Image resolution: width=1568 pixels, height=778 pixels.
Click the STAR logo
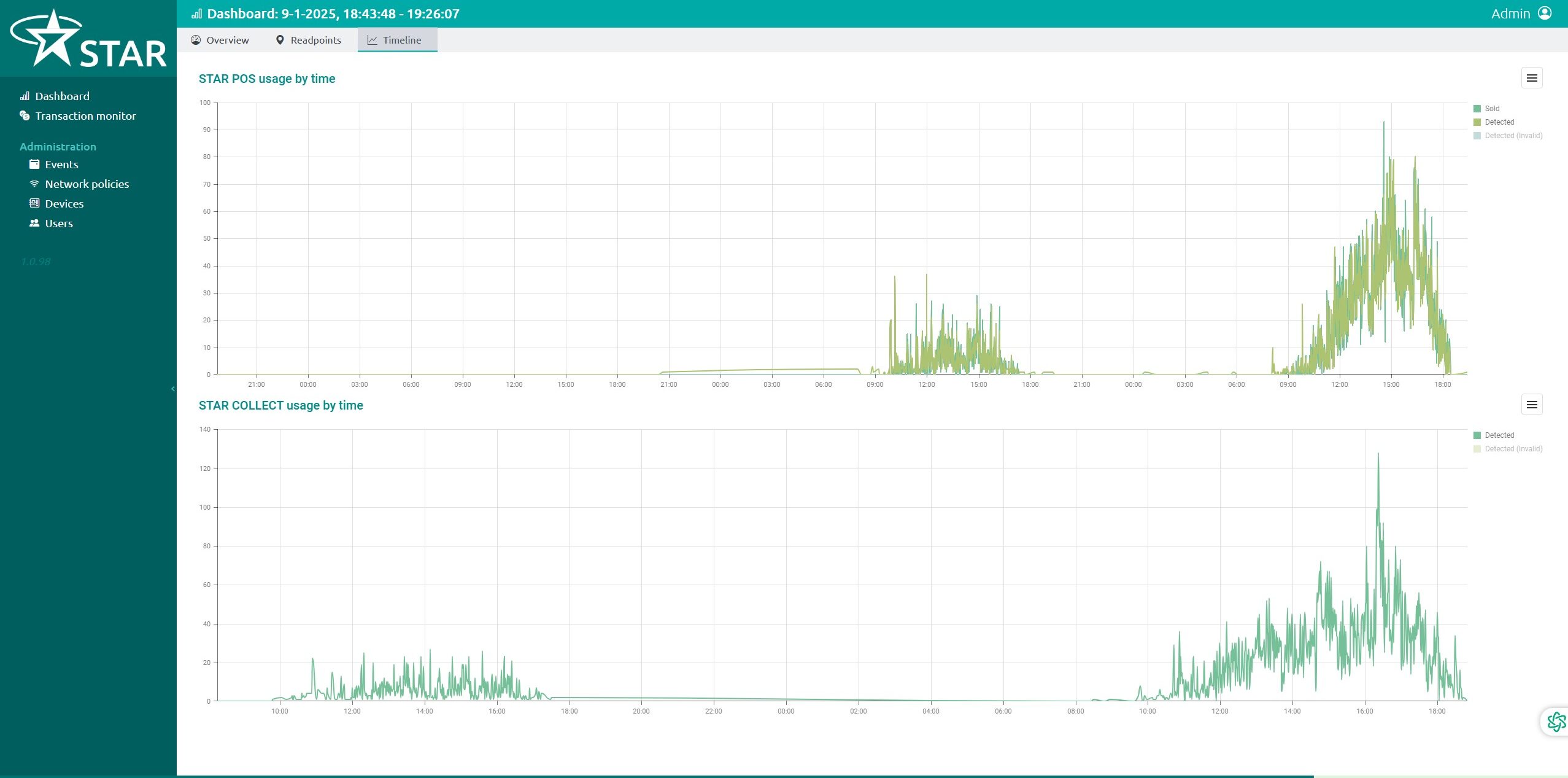(x=88, y=38)
